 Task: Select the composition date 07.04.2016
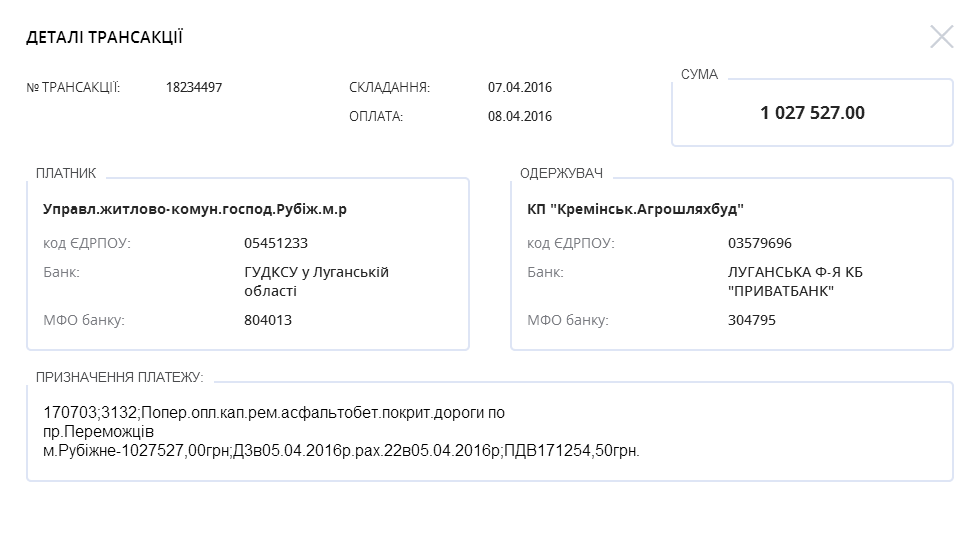520,87
